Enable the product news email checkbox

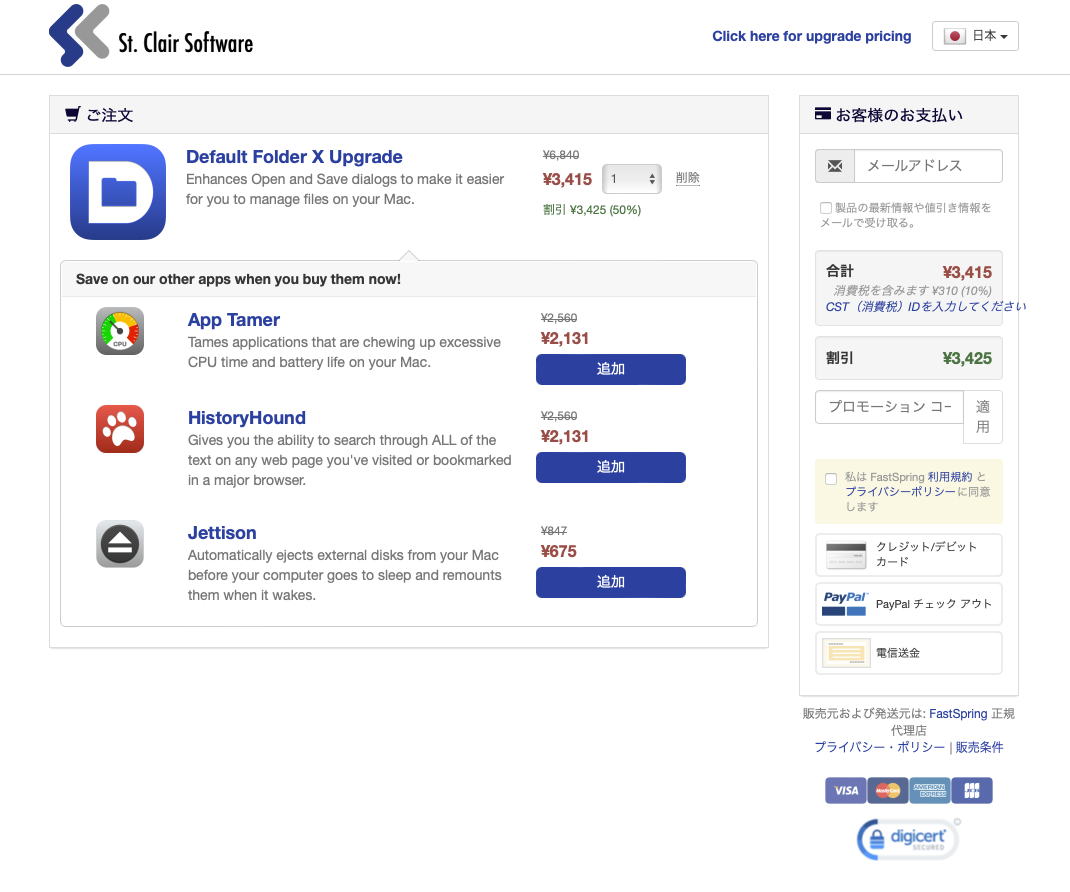[x=826, y=208]
